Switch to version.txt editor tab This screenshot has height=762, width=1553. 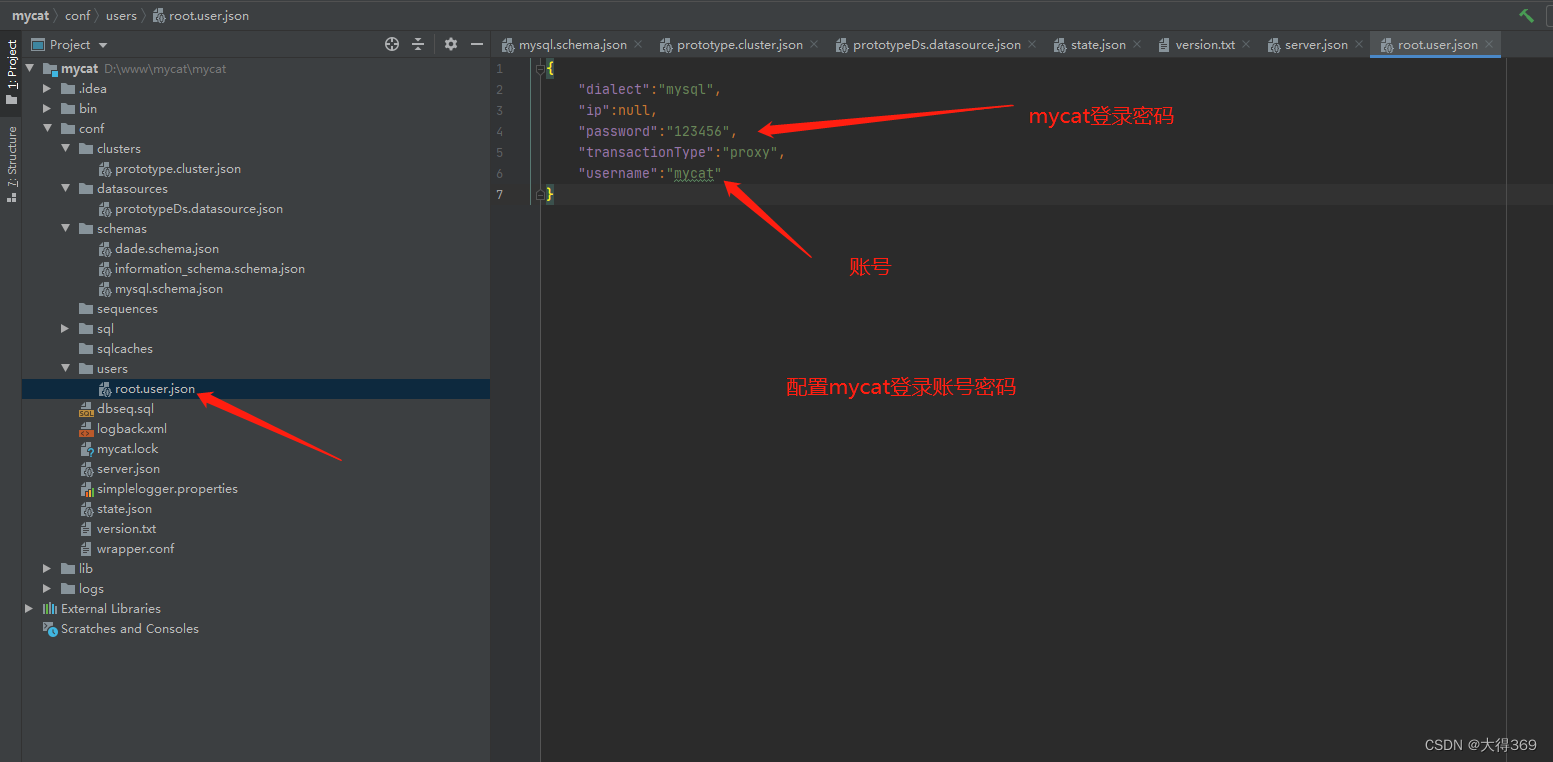pyautogui.click(x=1204, y=45)
